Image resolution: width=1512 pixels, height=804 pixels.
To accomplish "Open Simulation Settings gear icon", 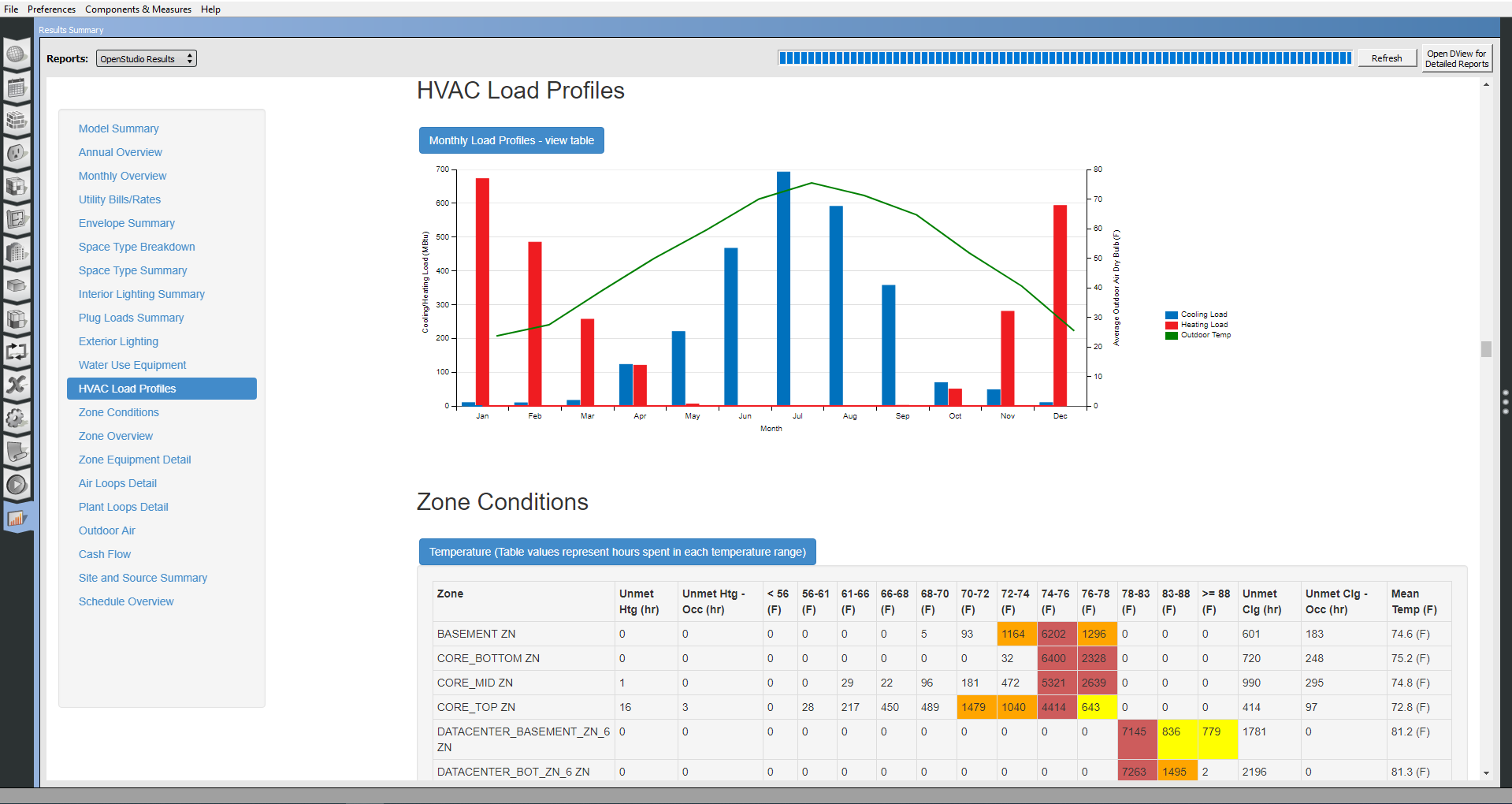I will click(17, 418).
